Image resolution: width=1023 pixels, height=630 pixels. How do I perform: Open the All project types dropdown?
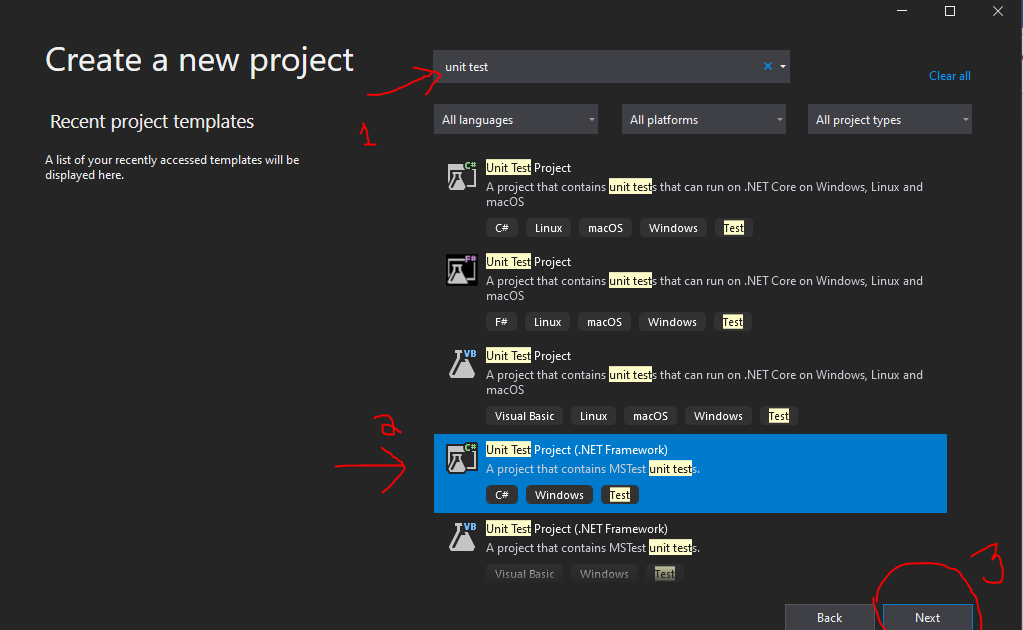tap(888, 119)
